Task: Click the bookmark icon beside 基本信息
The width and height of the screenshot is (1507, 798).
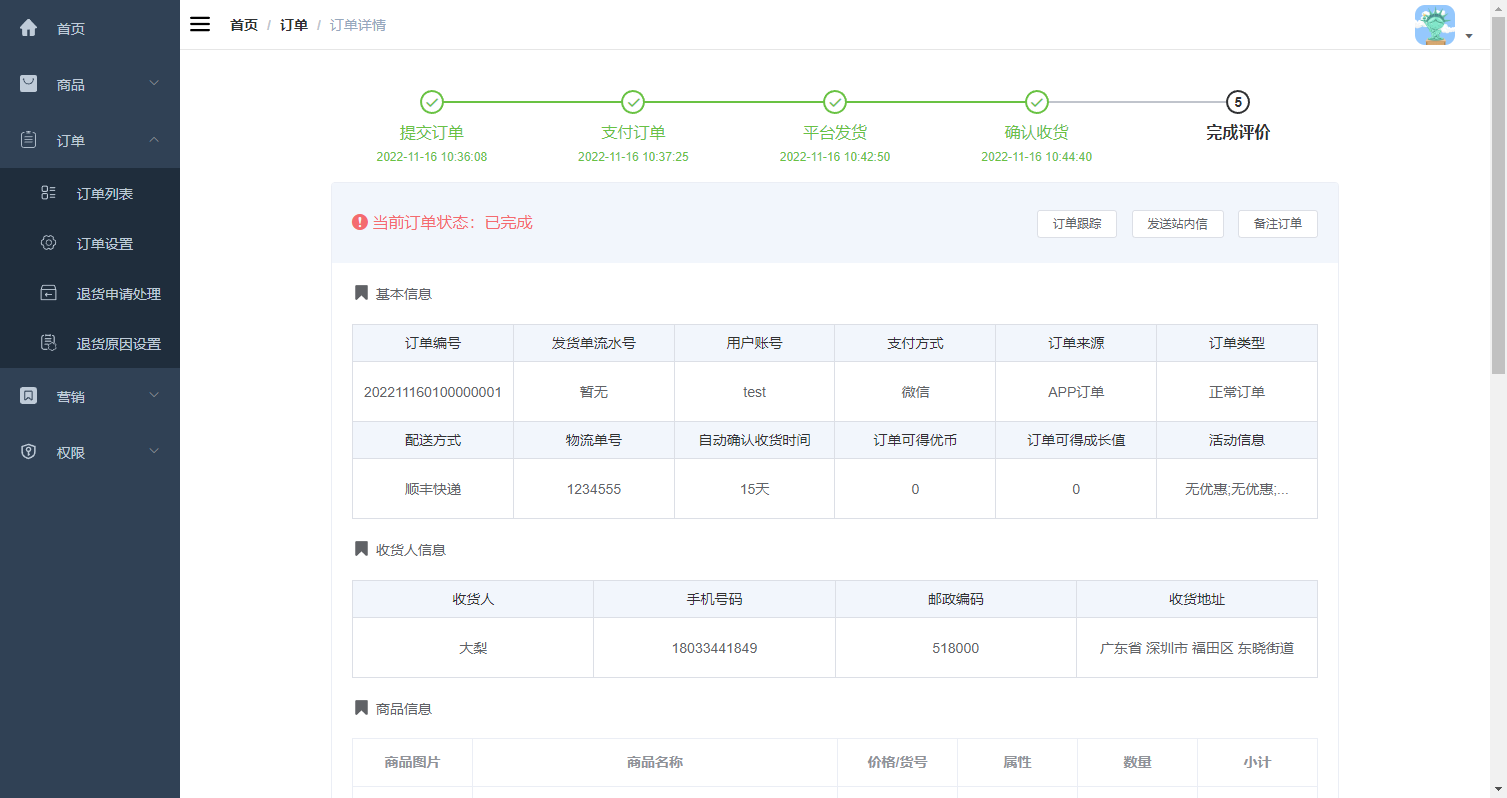Action: point(361,293)
